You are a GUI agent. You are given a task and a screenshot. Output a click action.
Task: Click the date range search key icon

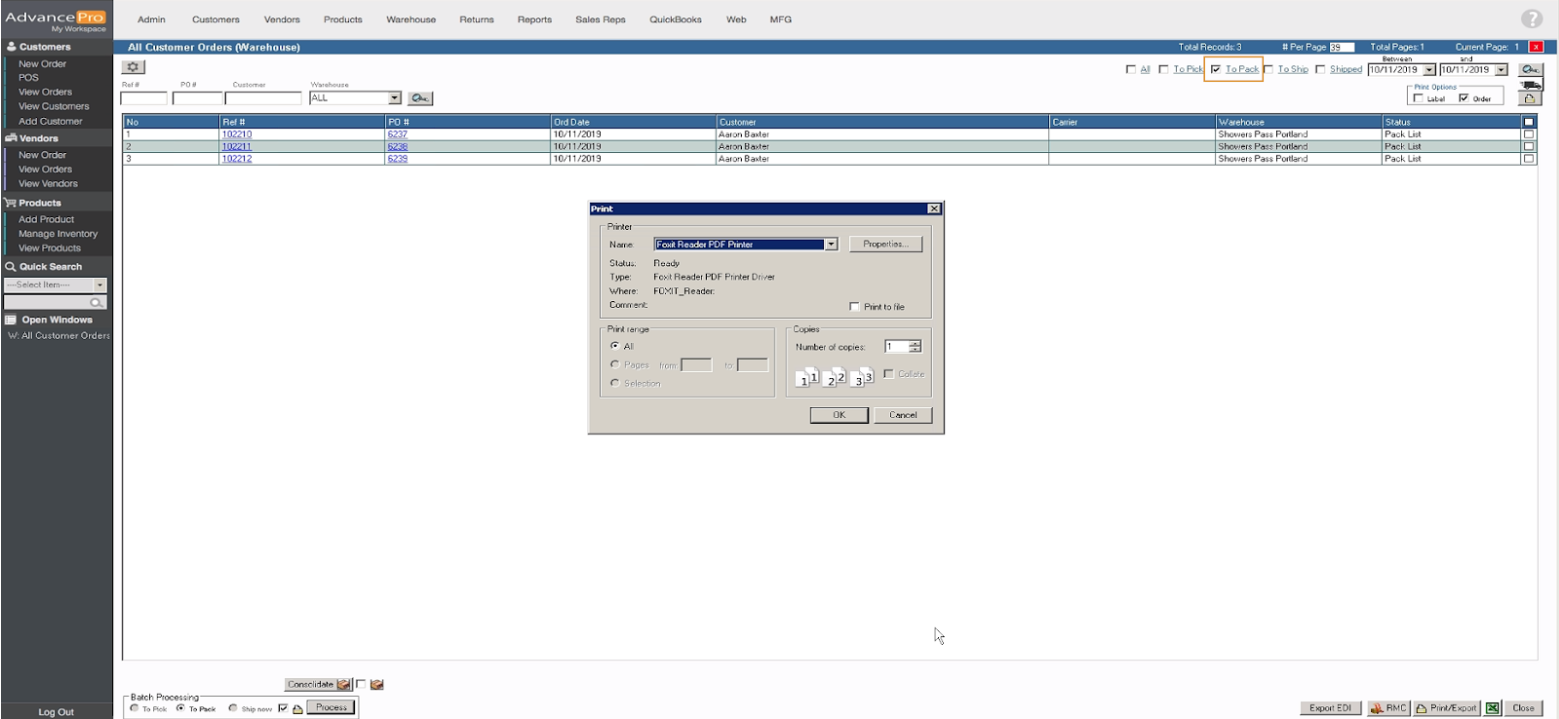1529,69
